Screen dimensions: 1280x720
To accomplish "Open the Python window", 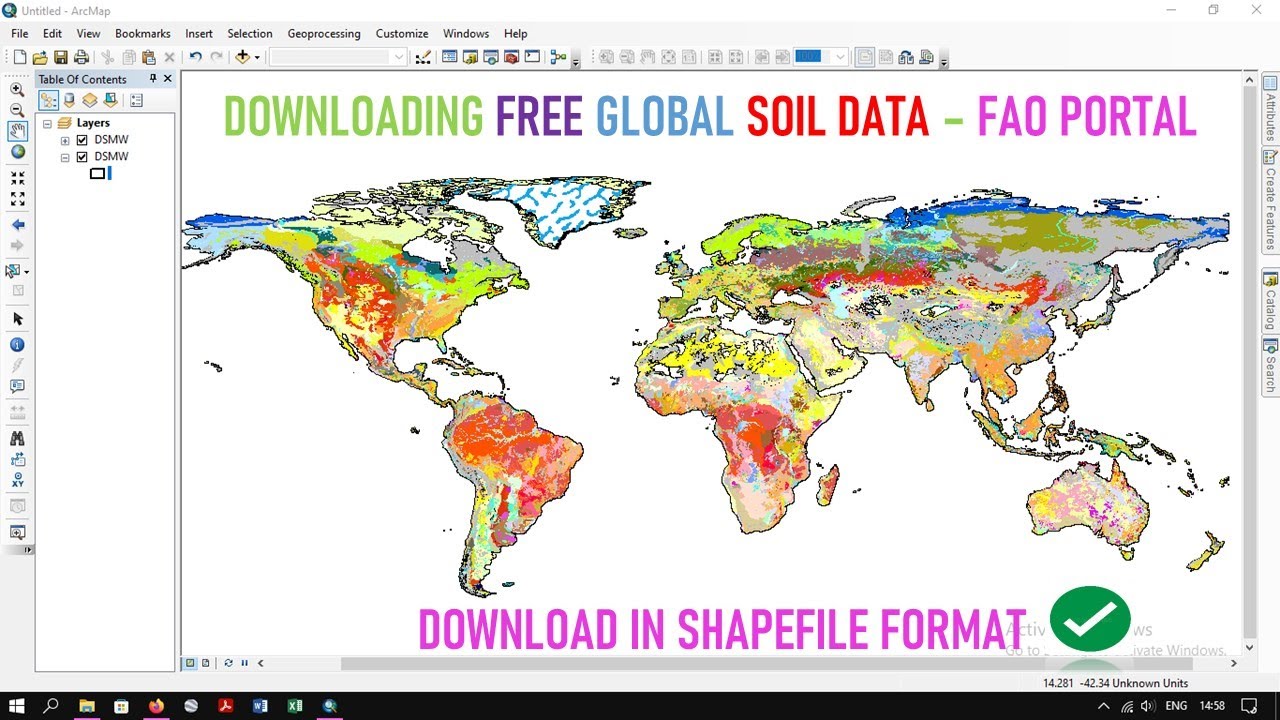I will [532, 57].
